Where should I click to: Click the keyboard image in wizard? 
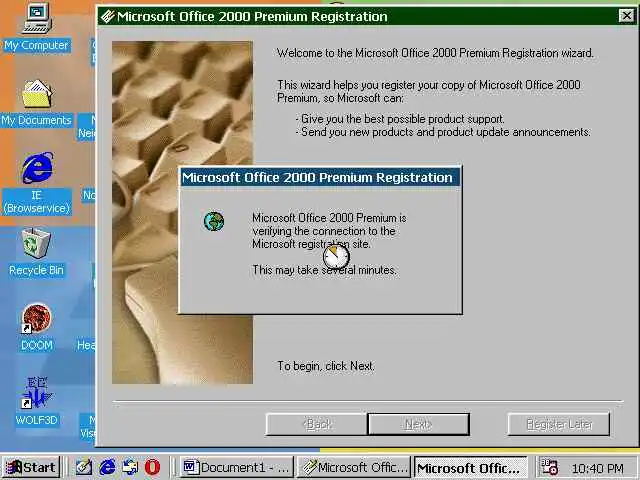click(x=182, y=212)
